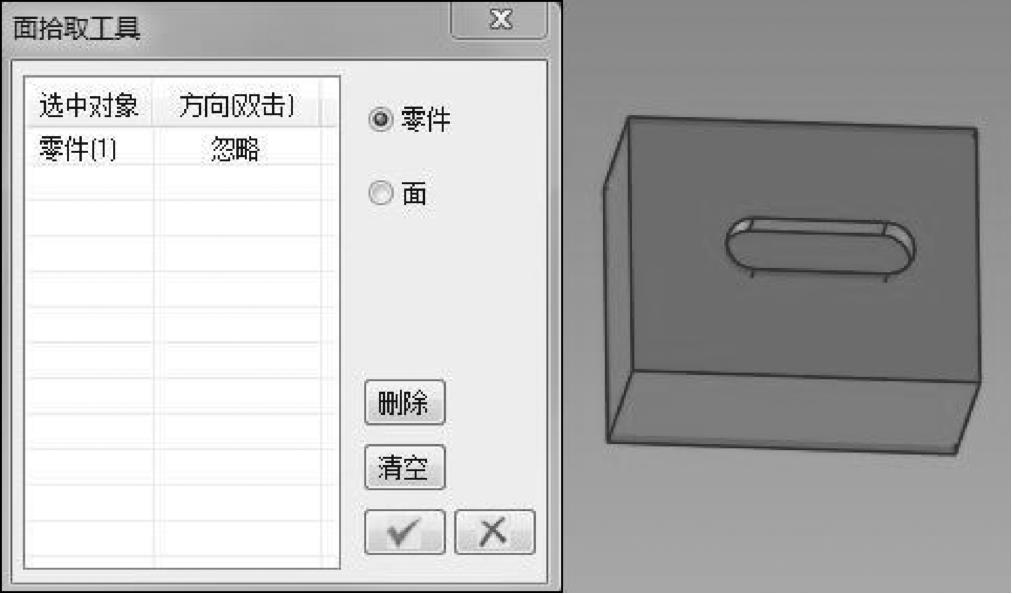The image size is (1012, 594).
Task: Confirm selection with the checkmark button
Action: click(405, 532)
